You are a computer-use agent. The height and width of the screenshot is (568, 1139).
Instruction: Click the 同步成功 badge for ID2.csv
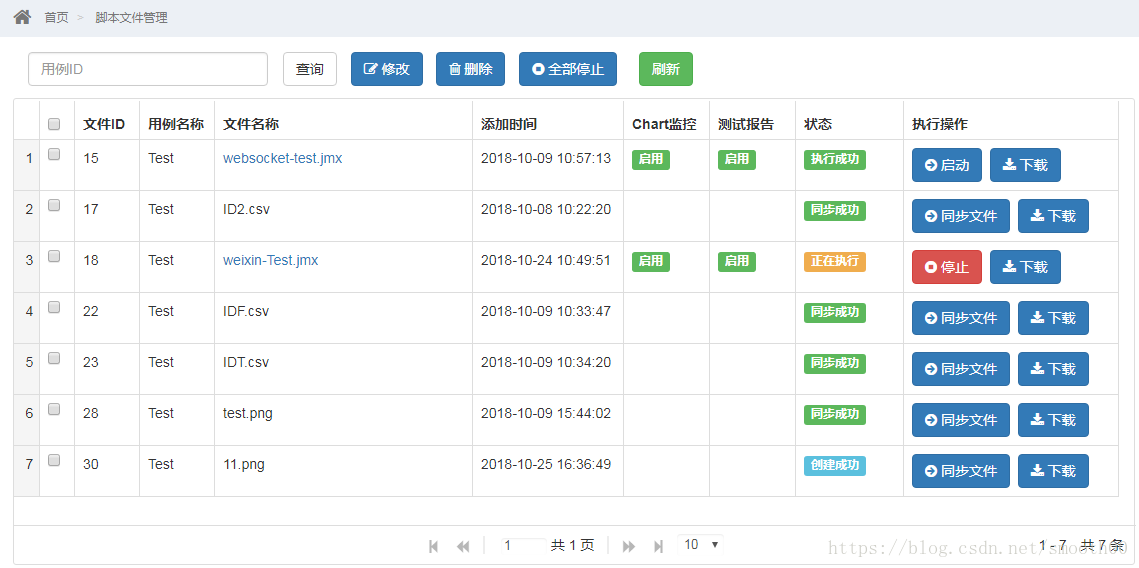click(835, 210)
